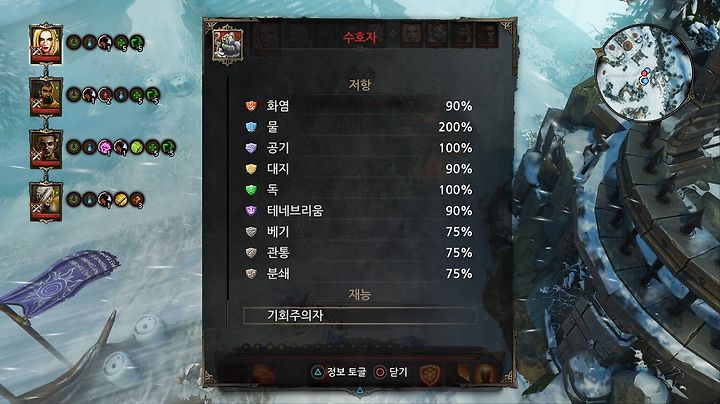
Task: Click the water resistance shield icon
Action: tap(251, 127)
